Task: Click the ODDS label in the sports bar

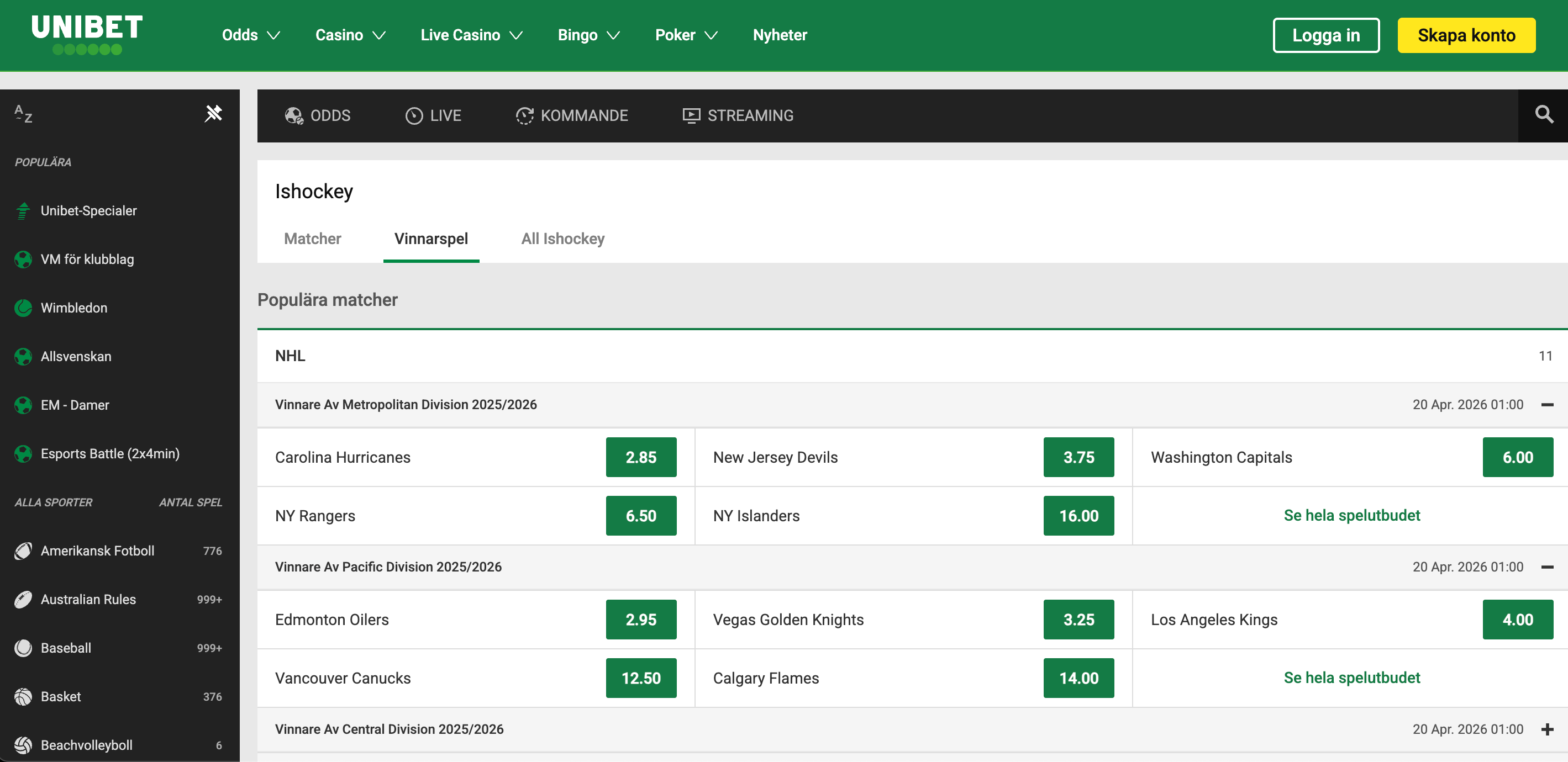Action: coord(330,115)
